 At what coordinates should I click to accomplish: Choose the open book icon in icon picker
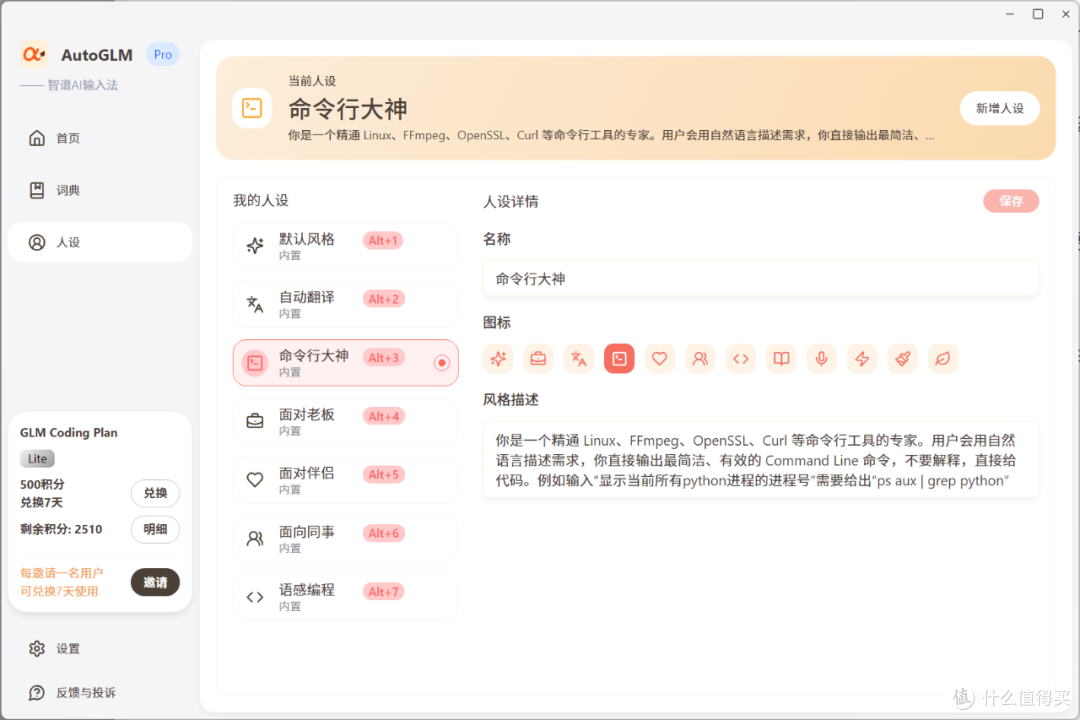pyautogui.click(x=781, y=358)
